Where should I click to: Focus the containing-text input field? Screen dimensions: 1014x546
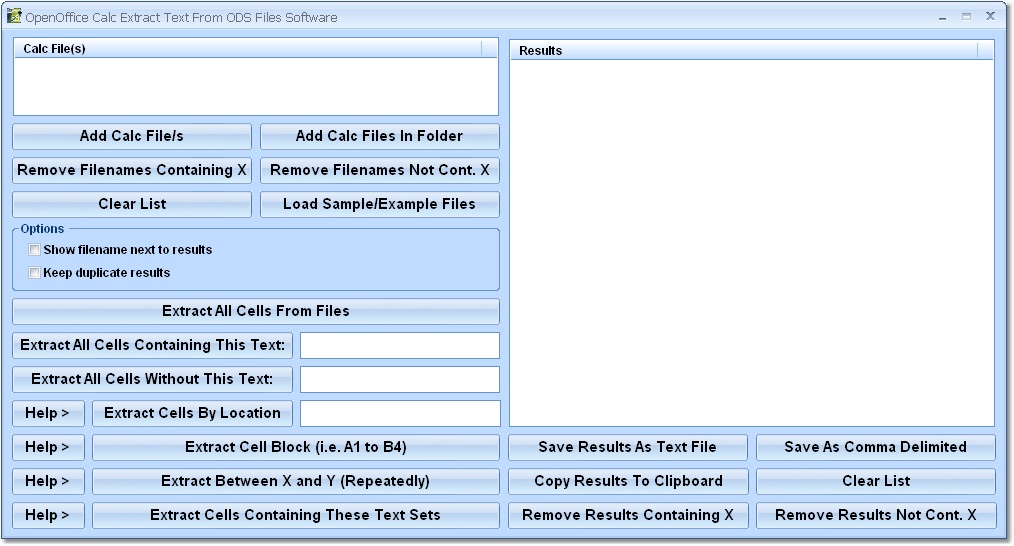click(400, 345)
